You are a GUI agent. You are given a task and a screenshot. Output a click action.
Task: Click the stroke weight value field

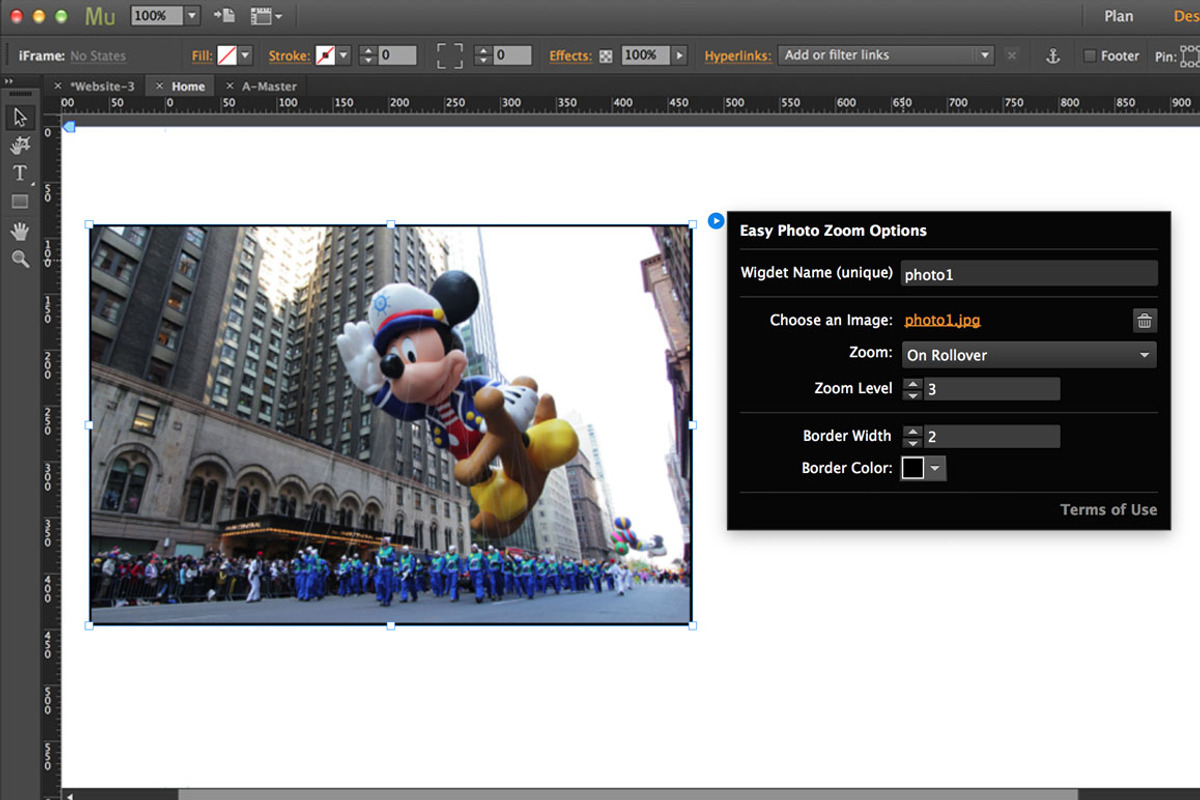point(397,56)
